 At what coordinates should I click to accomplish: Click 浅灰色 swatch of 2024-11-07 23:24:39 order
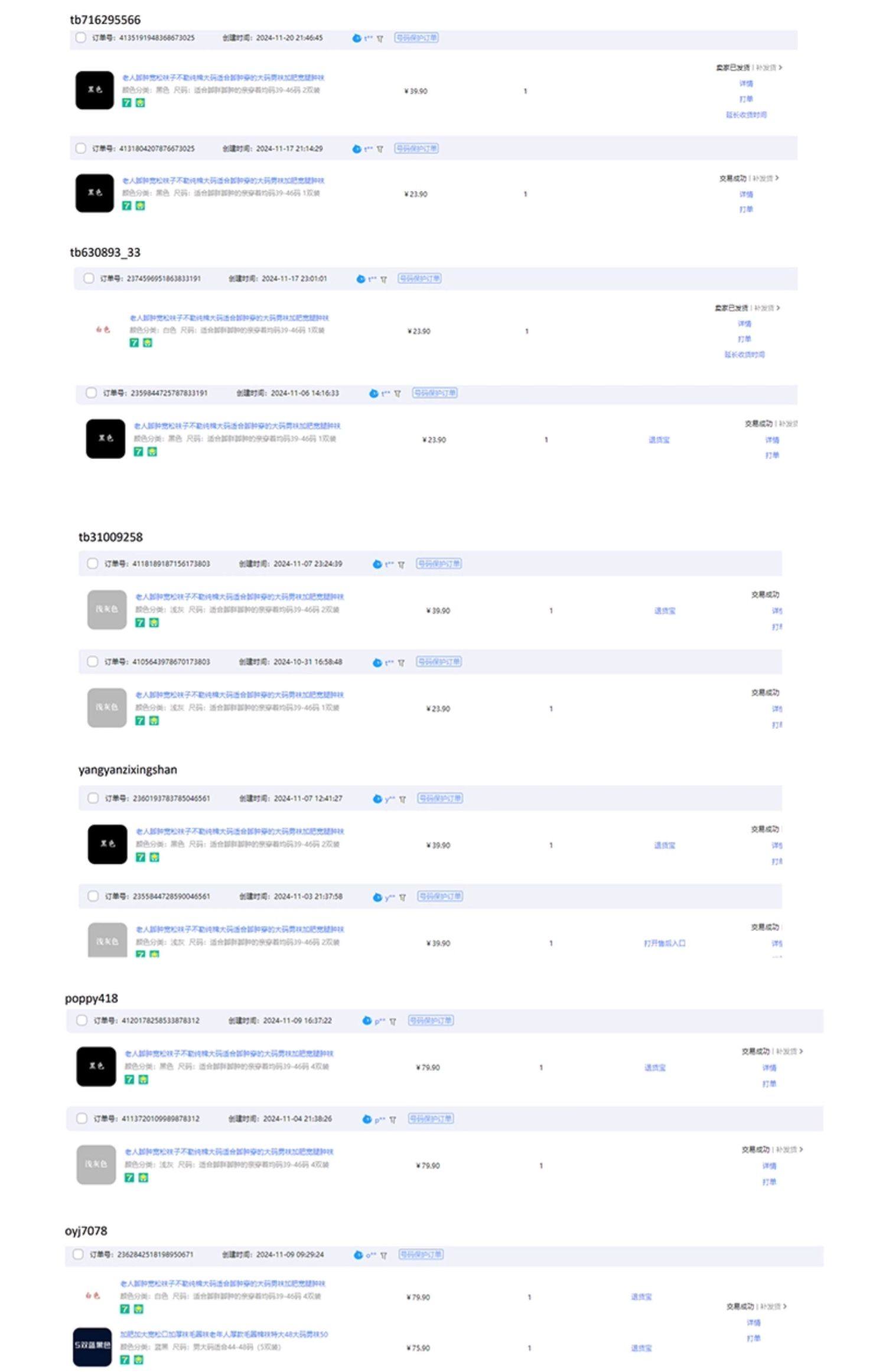point(107,610)
